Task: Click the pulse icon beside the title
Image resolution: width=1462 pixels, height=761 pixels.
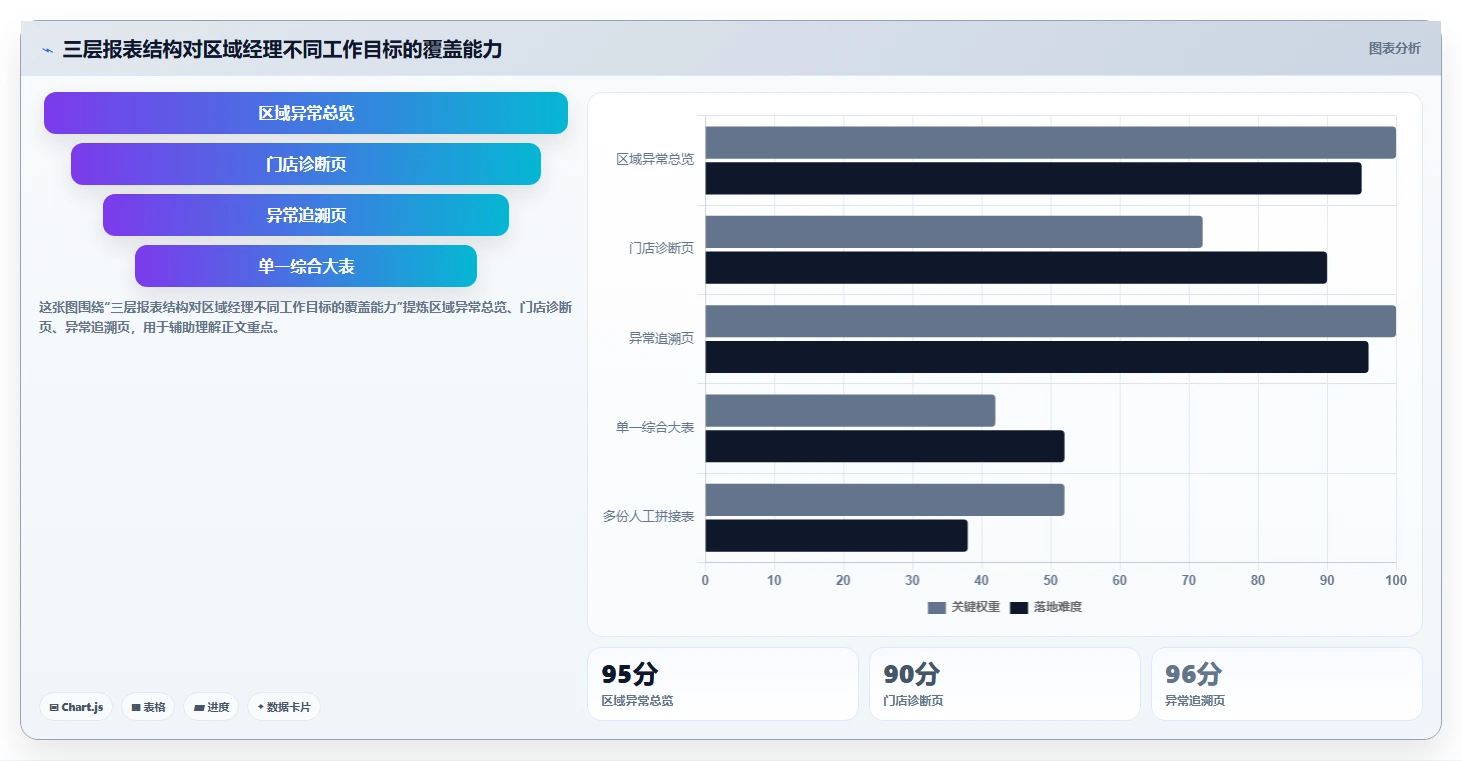Action: pyautogui.click(x=48, y=50)
